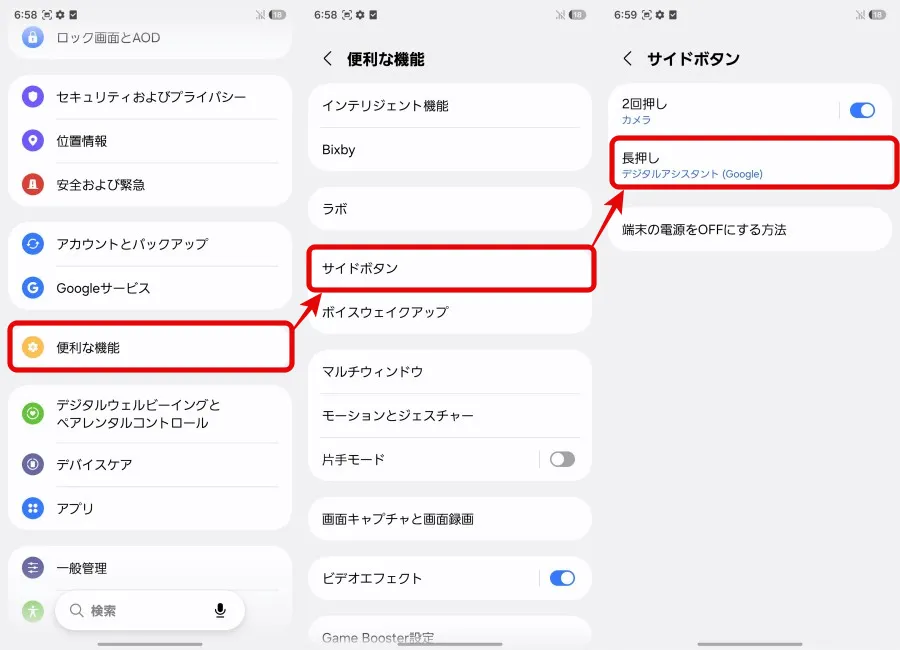Tap the サイドボタン page title

tap(693, 59)
